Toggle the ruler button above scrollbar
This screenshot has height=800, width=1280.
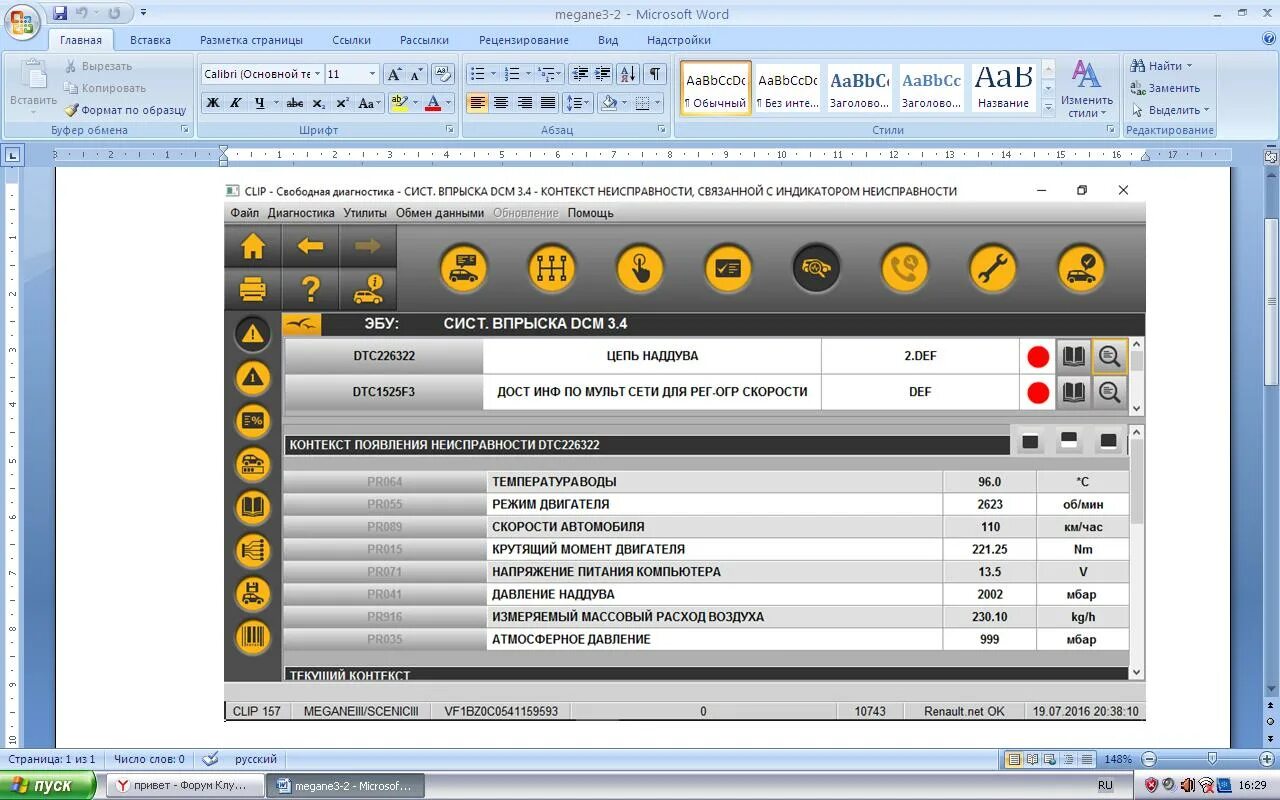(x=1271, y=157)
